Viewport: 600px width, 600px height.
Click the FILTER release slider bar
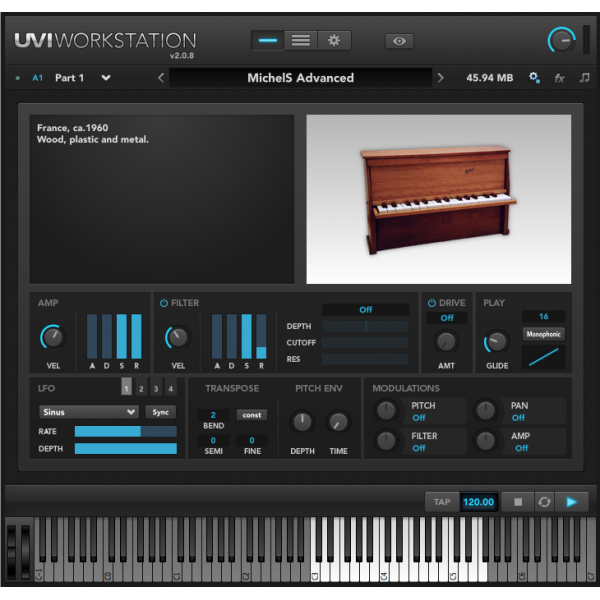261,336
